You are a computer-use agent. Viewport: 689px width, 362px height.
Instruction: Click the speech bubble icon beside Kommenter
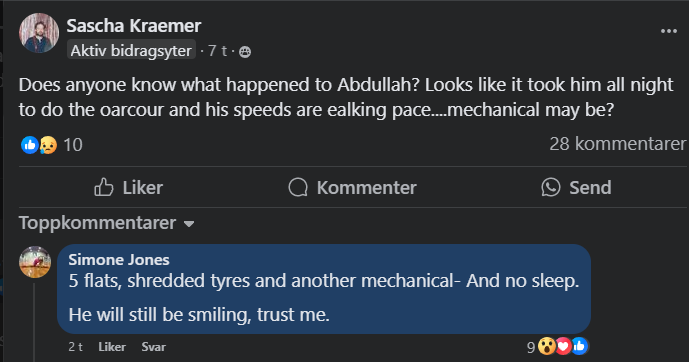click(x=298, y=188)
